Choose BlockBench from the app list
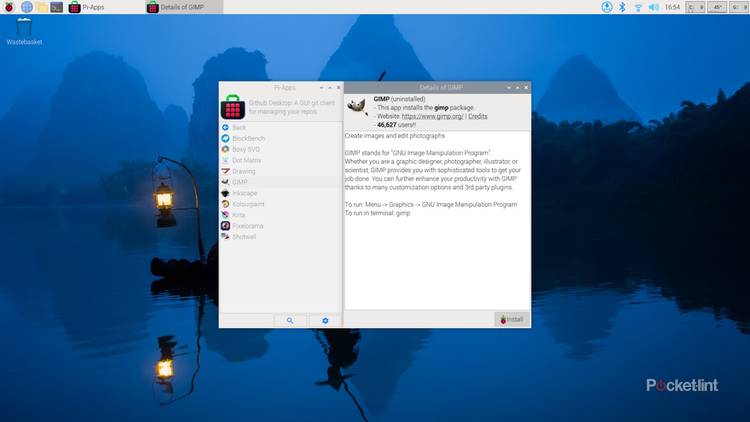Screen dimensions: 750x422 [251, 138]
